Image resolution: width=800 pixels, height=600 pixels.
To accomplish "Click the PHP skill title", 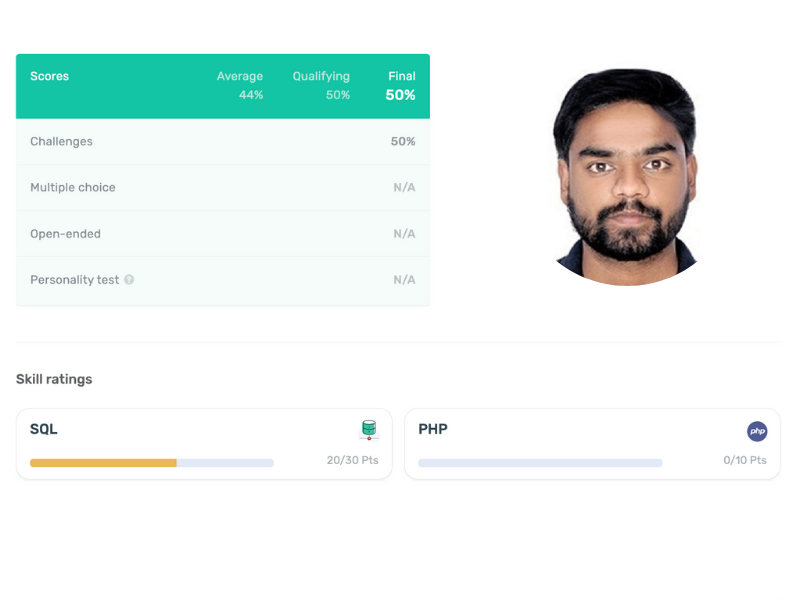I will tap(433, 429).
